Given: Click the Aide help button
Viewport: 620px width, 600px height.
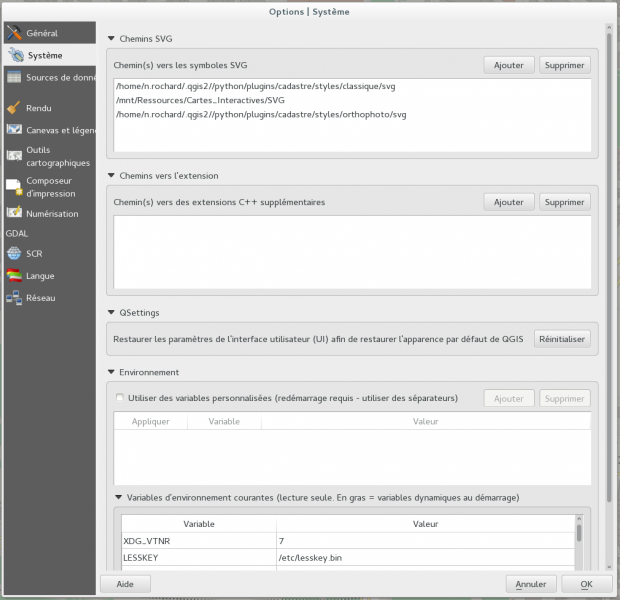Looking at the screenshot, I should [125, 583].
